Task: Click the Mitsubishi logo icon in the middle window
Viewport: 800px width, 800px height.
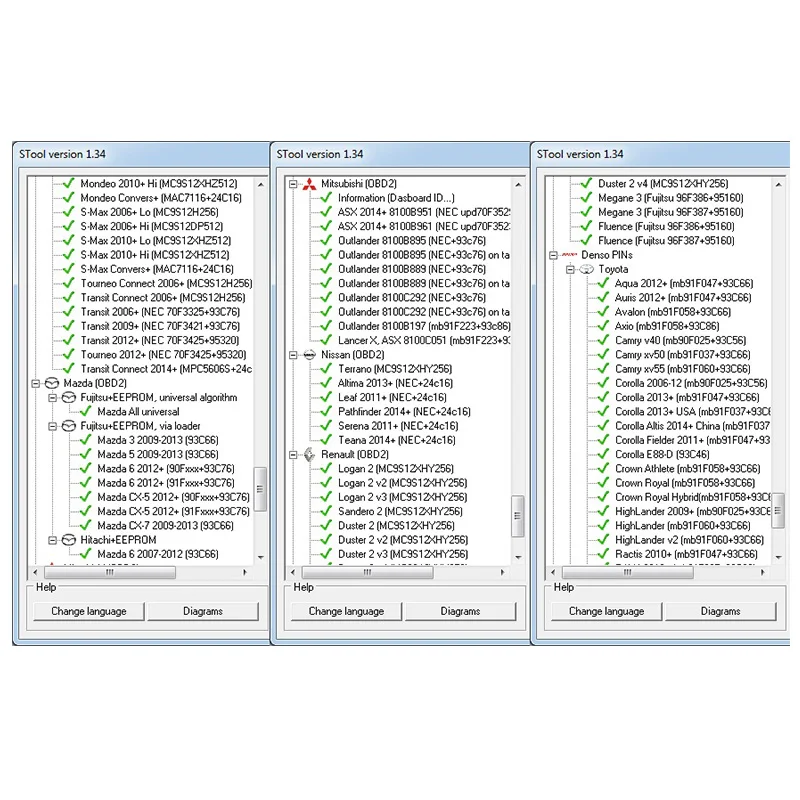Action: point(309,184)
